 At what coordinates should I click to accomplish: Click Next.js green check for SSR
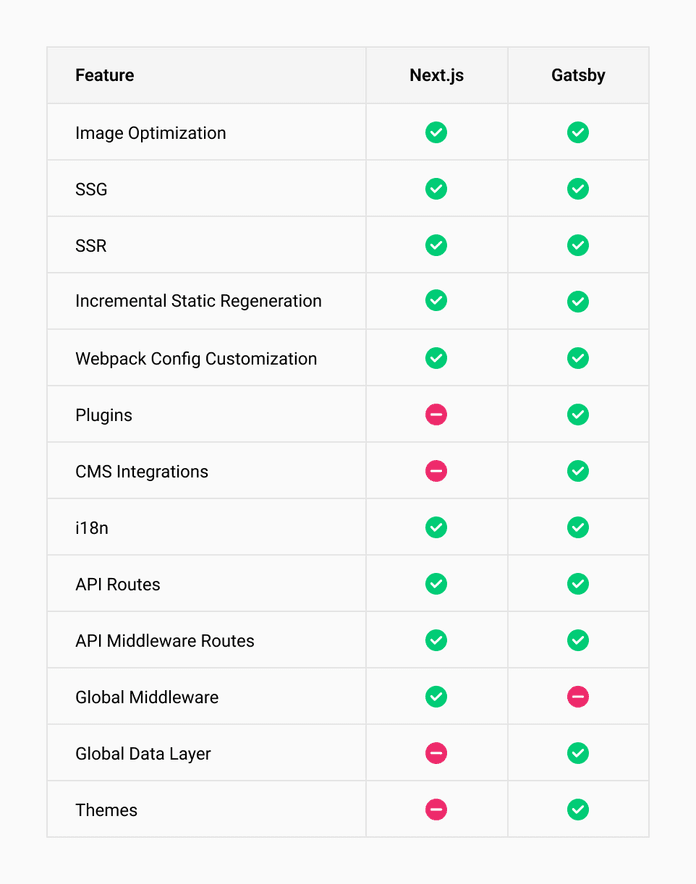point(436,245)
